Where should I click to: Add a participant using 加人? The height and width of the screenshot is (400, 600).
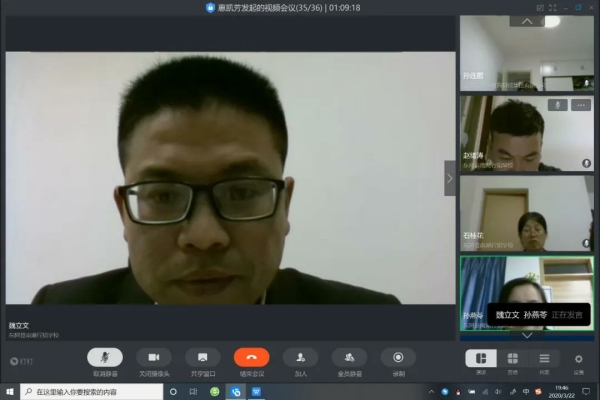point(300,358)
